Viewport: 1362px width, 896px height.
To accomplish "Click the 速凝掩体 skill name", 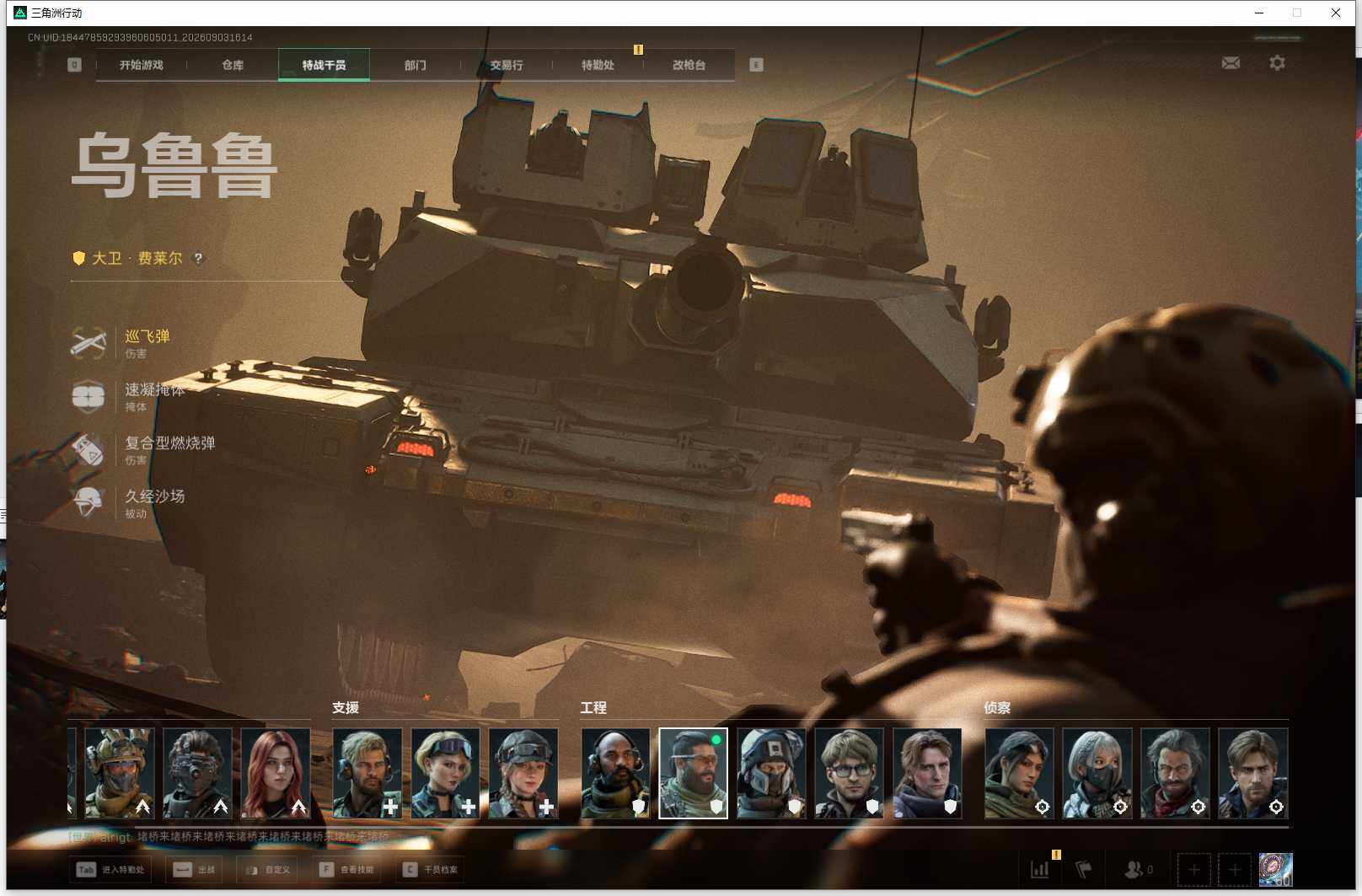I will pyautogui.click(x=155, y=389).
